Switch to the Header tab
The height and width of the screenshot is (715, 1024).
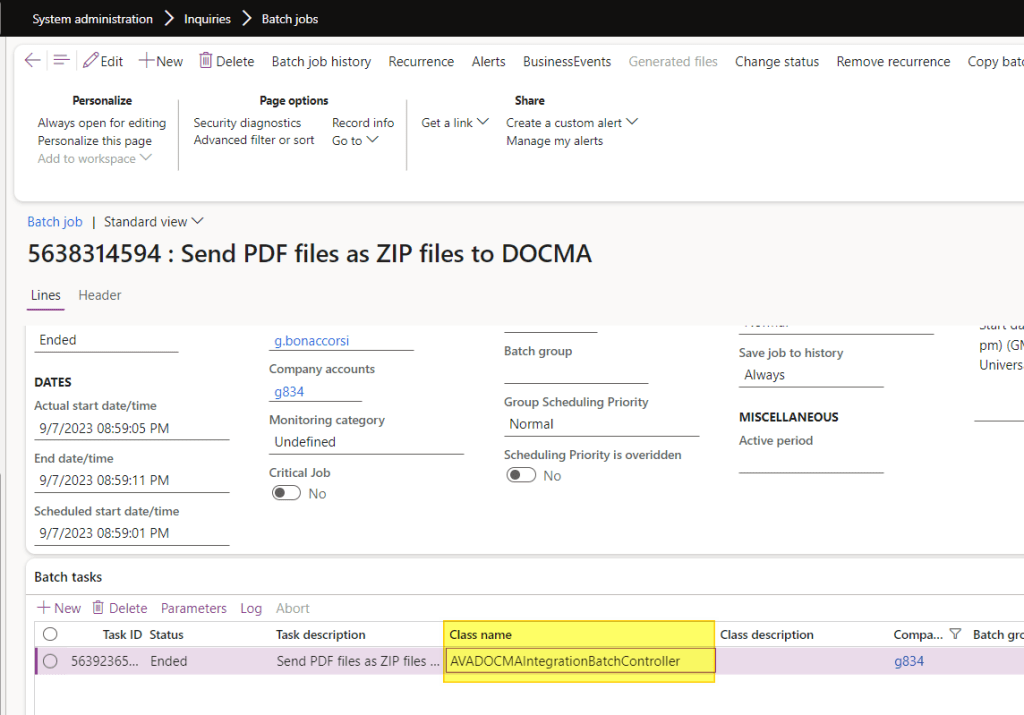100,295
